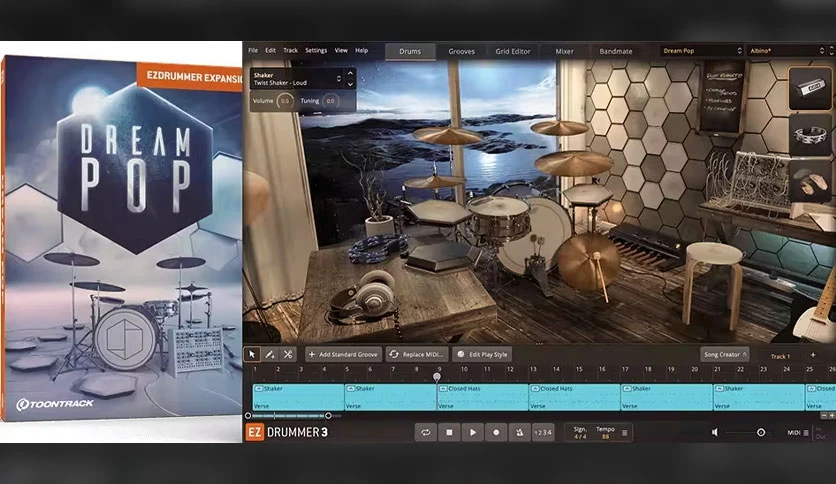Click the Record button
836x484 pixels.
point(496,432)
